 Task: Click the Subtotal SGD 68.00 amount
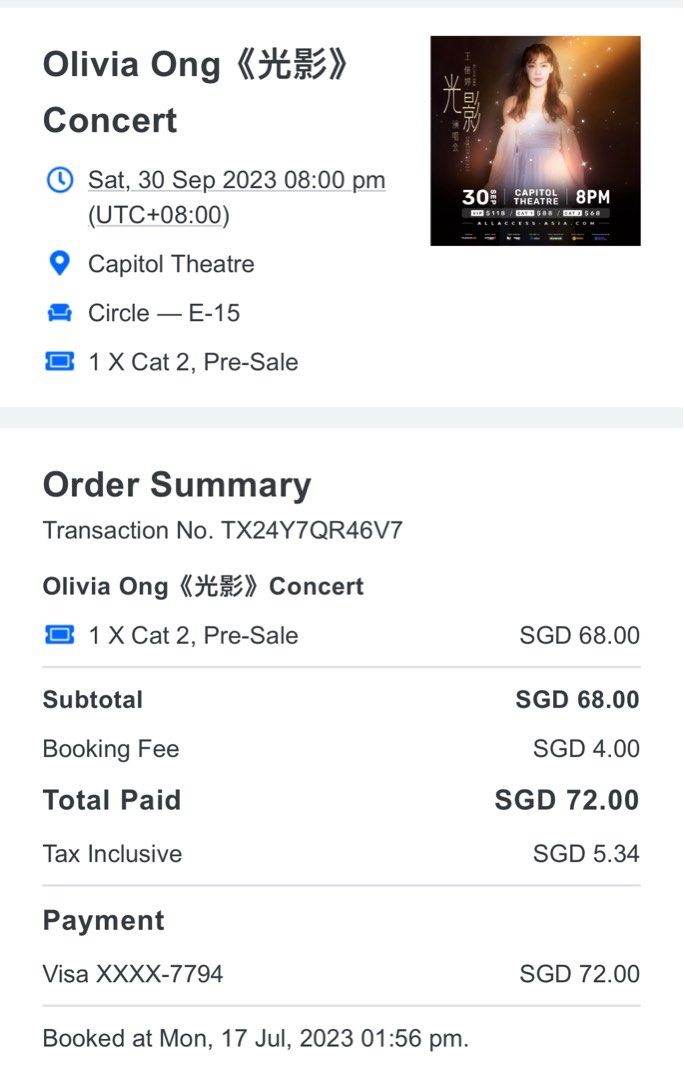click(577, 699)
